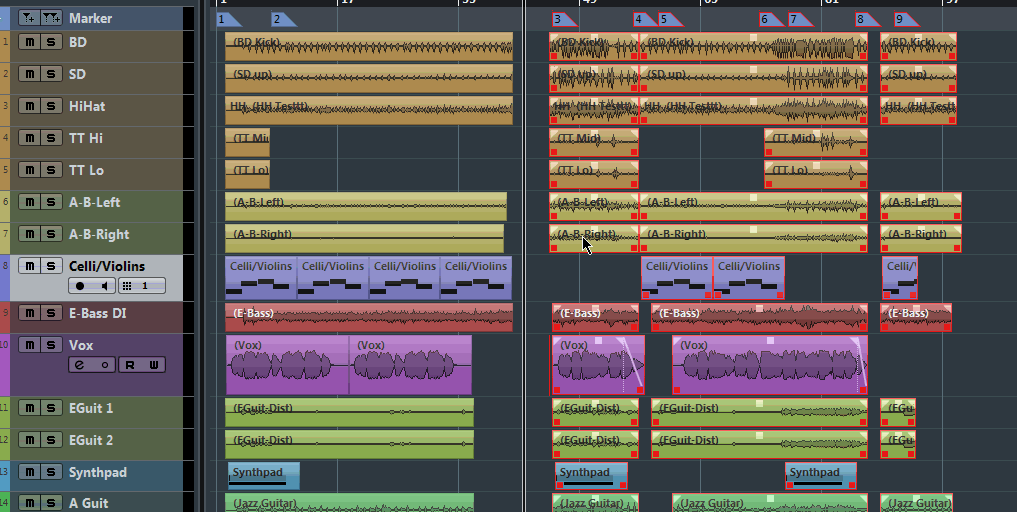This screenshot has height=512, width=1017.
Task: Toggle monitor speaker on Celli/Violins track
Action: pyautogui.click(x=103, y=286)
